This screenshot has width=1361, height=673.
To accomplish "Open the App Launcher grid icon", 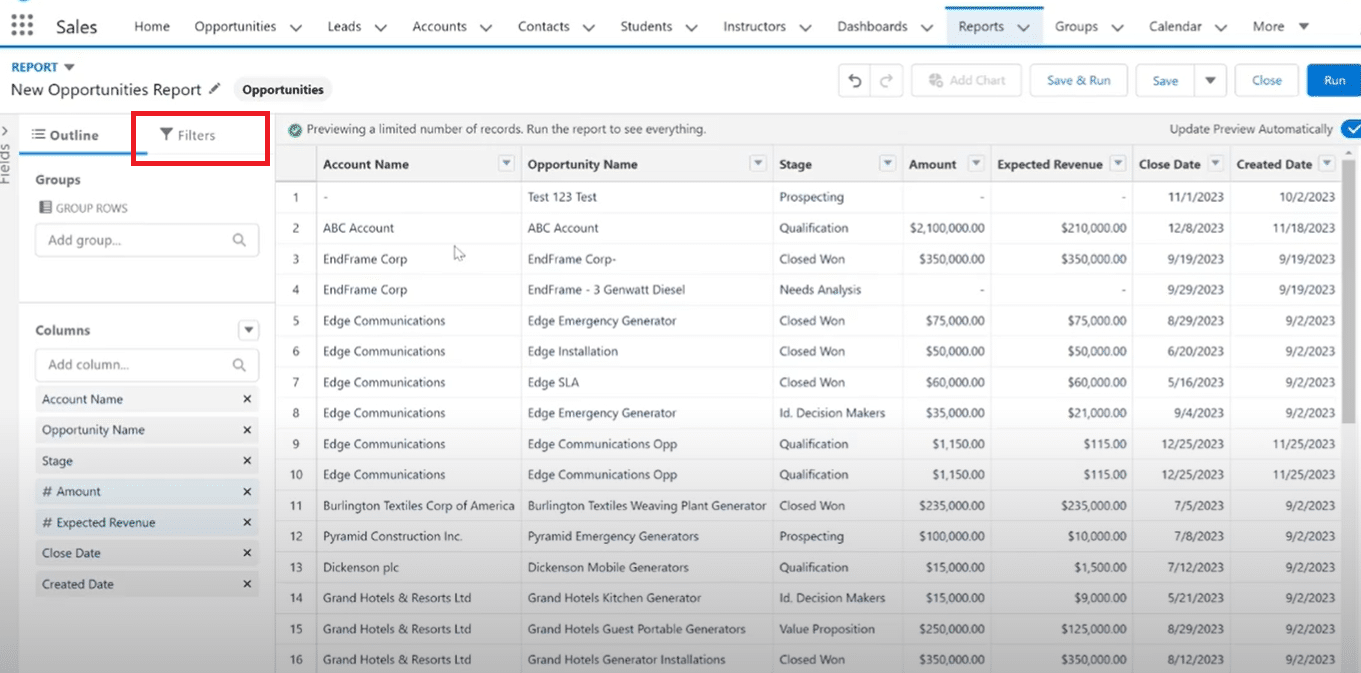I will tap(22, 25).
